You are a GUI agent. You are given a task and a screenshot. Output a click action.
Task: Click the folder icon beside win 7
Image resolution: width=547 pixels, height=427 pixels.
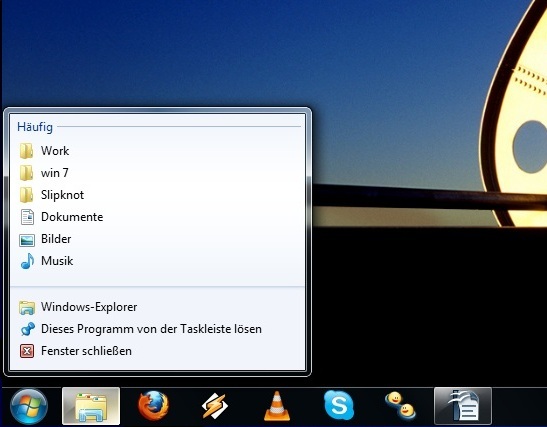[x=27, y=173]
